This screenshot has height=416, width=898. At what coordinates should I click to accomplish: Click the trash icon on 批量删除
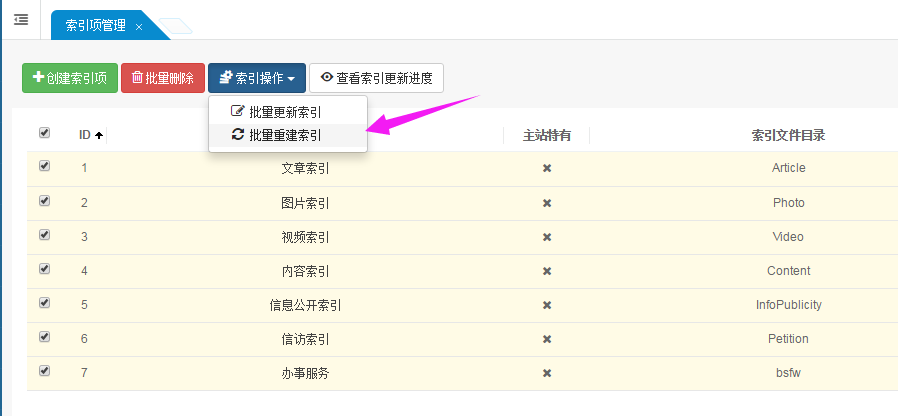click(136, 77)
